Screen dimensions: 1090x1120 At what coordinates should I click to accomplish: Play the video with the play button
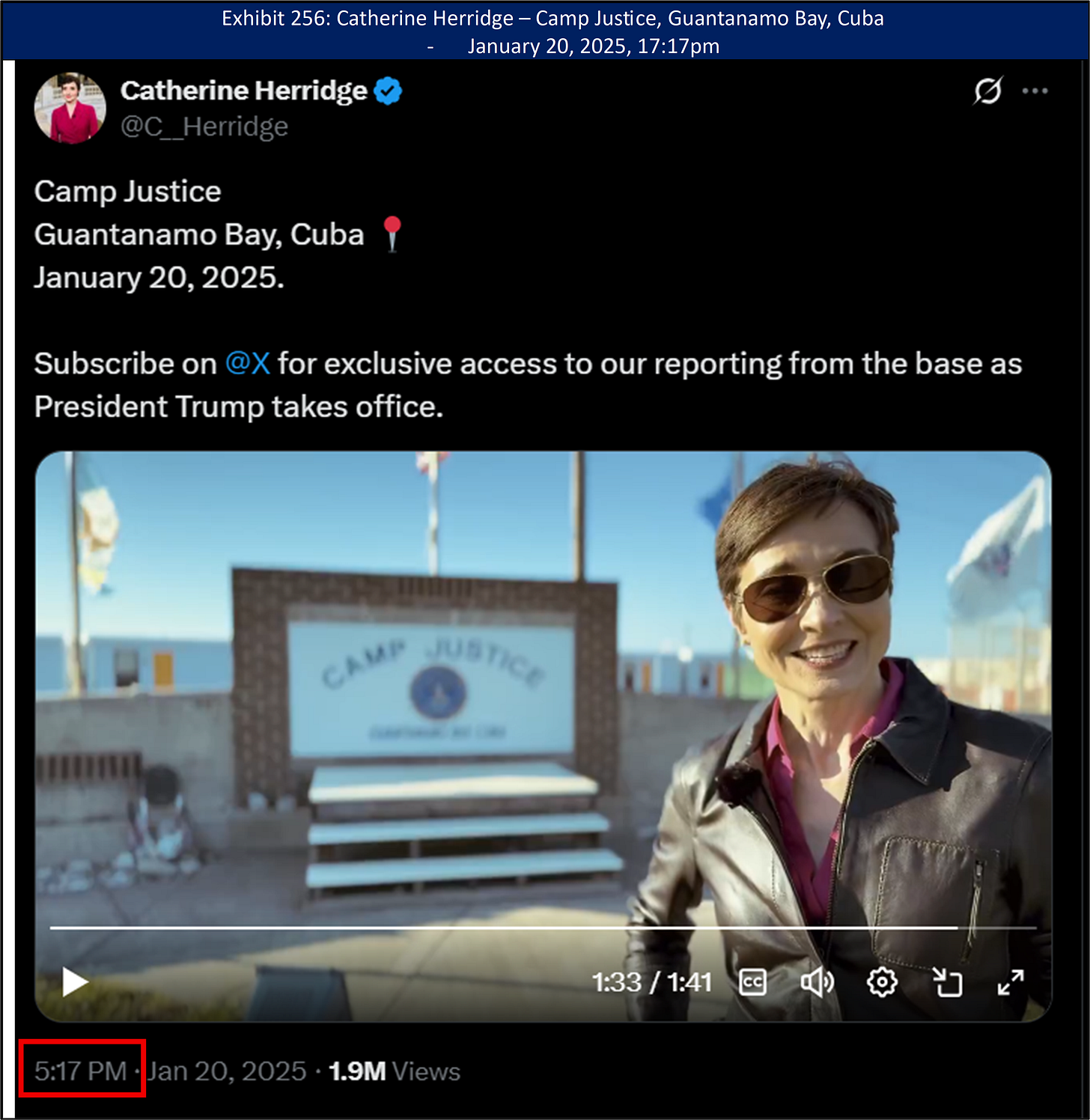click(74, 982)
